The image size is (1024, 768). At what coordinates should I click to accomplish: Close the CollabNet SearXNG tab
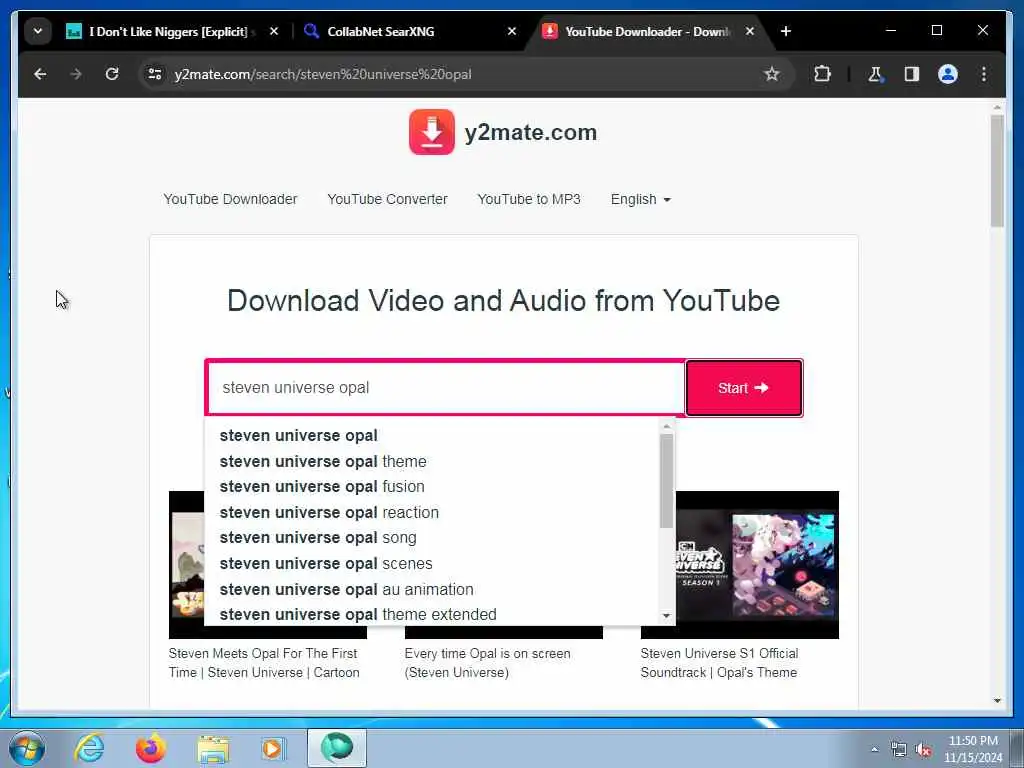tap(512, 31)
